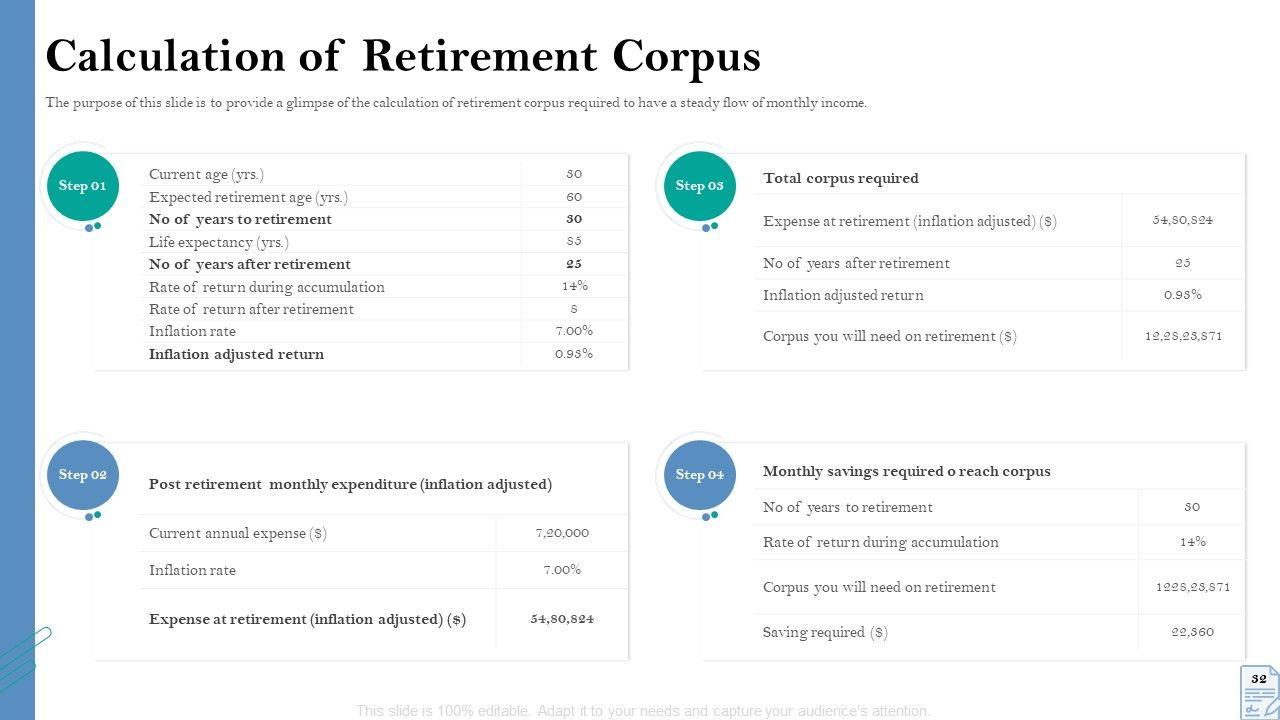Click the Expected retirement age (yrs.) label
The image size is (1280, 720).
click(248, 197)
